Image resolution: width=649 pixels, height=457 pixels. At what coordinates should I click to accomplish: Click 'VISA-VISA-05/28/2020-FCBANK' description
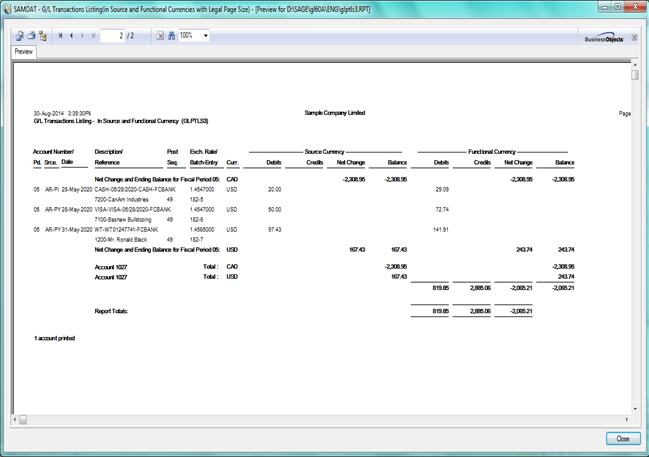[x=132, y=209]
